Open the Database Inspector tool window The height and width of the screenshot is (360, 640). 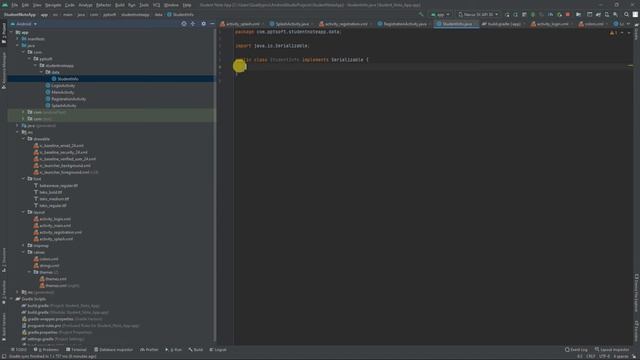113,350
